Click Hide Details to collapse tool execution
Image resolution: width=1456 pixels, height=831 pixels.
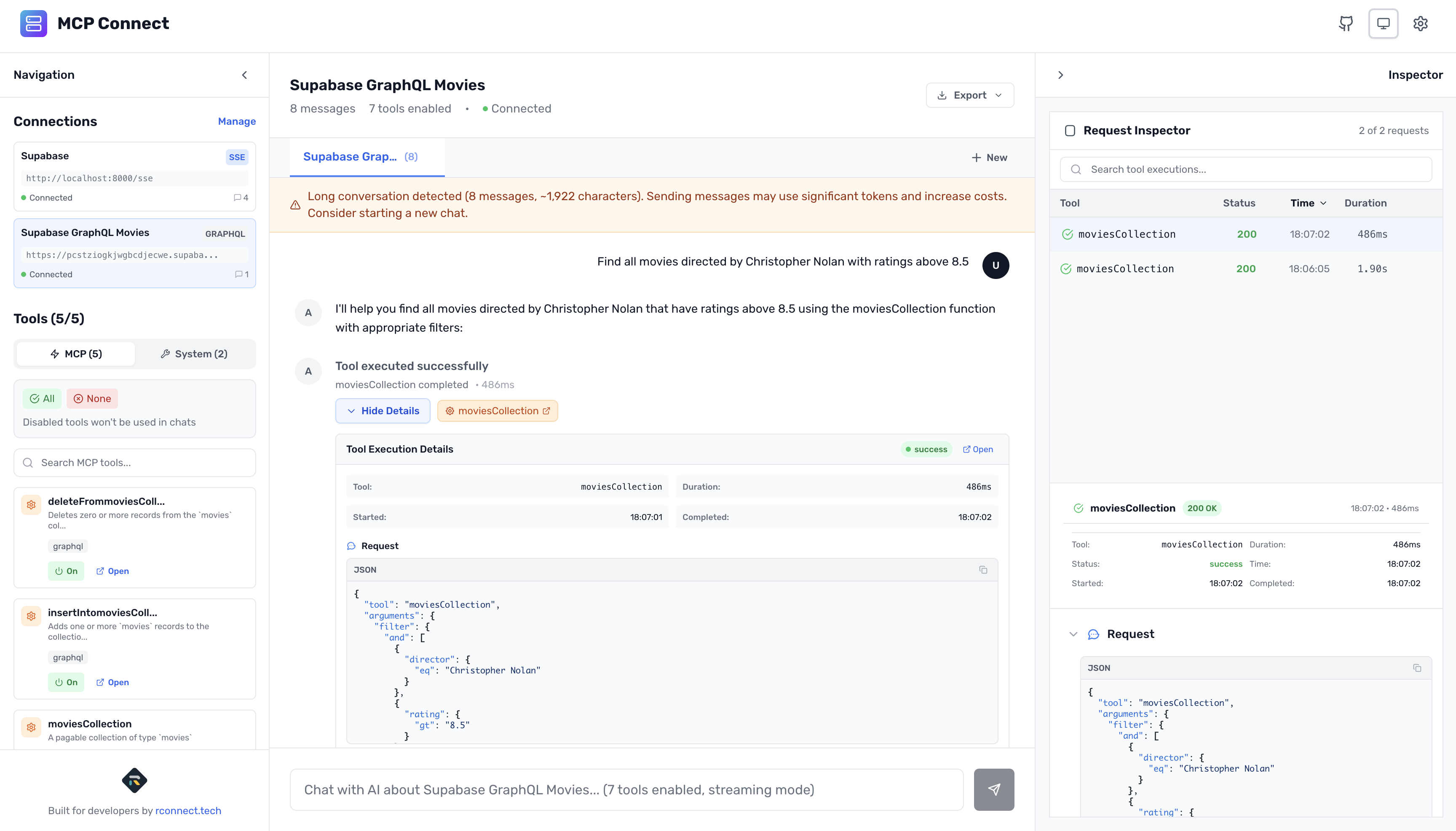coord(383,410)
